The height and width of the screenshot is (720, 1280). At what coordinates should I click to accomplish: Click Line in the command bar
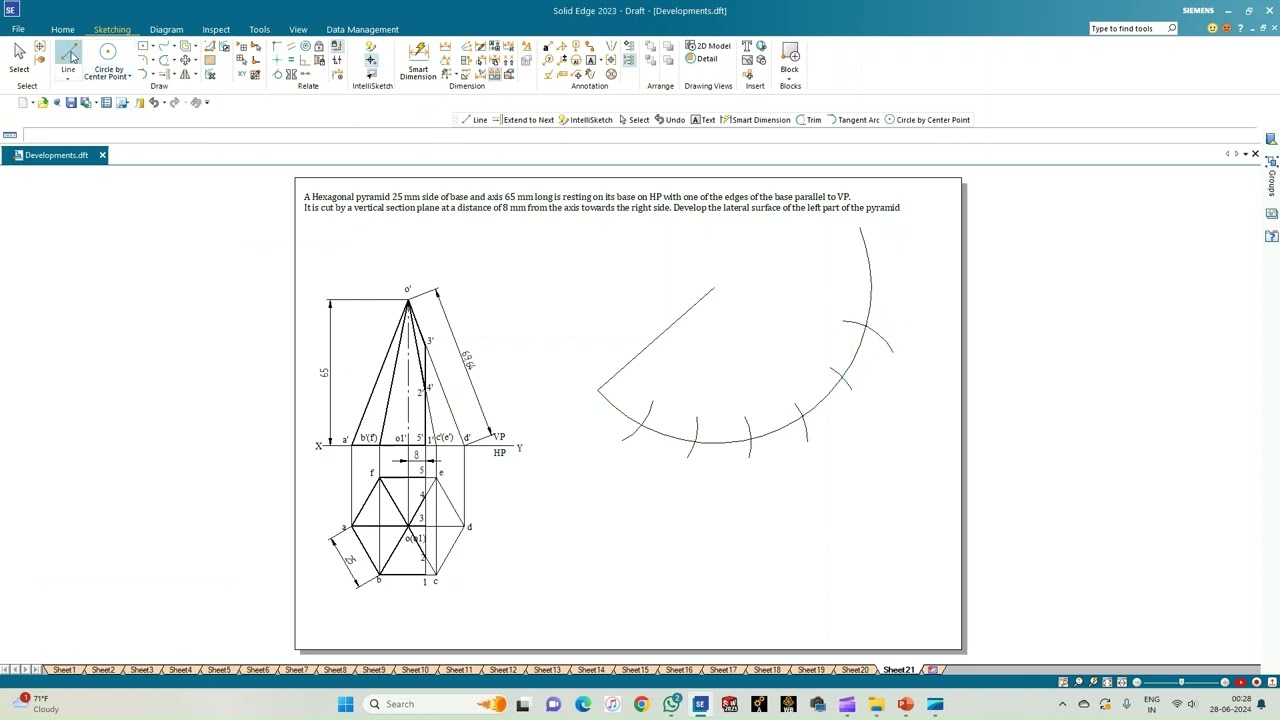pos(474,120)
